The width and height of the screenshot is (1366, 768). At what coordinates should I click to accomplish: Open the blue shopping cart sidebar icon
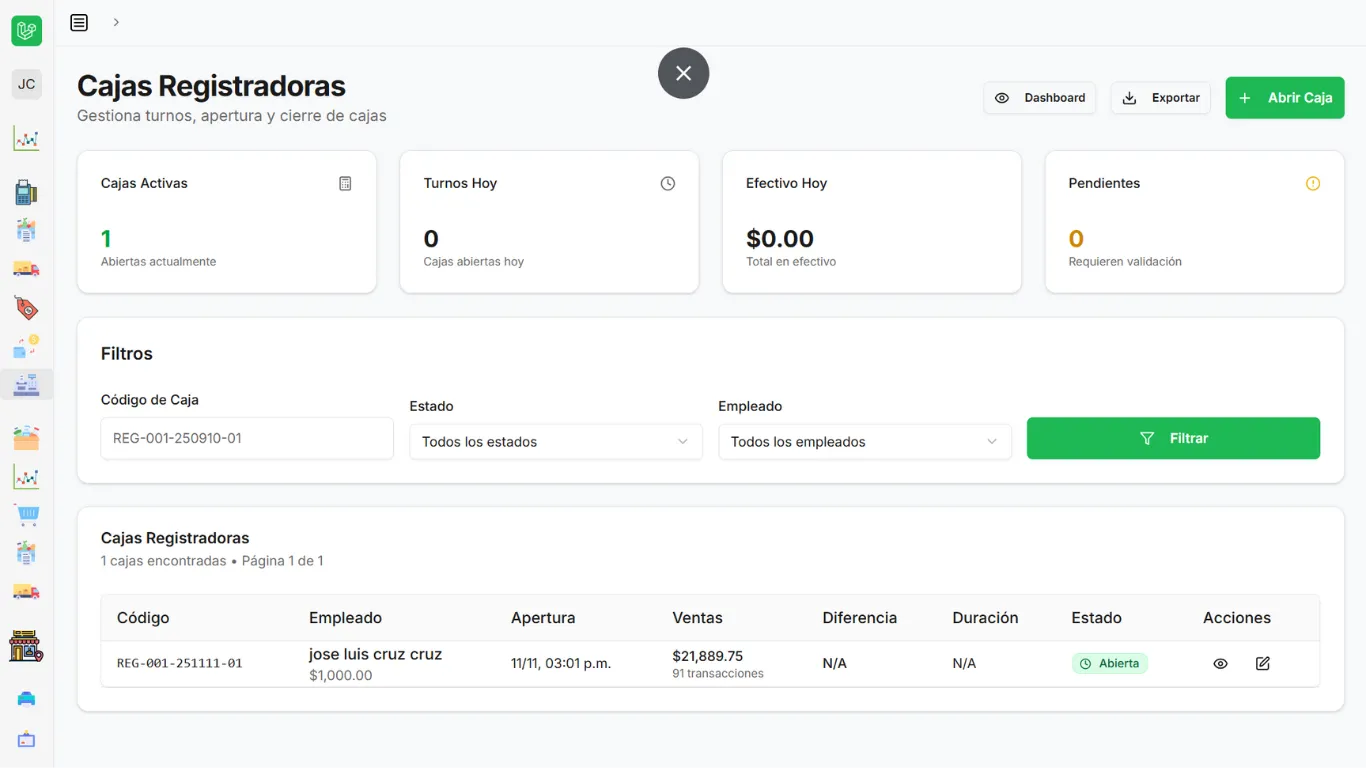[x=26, y=515]
